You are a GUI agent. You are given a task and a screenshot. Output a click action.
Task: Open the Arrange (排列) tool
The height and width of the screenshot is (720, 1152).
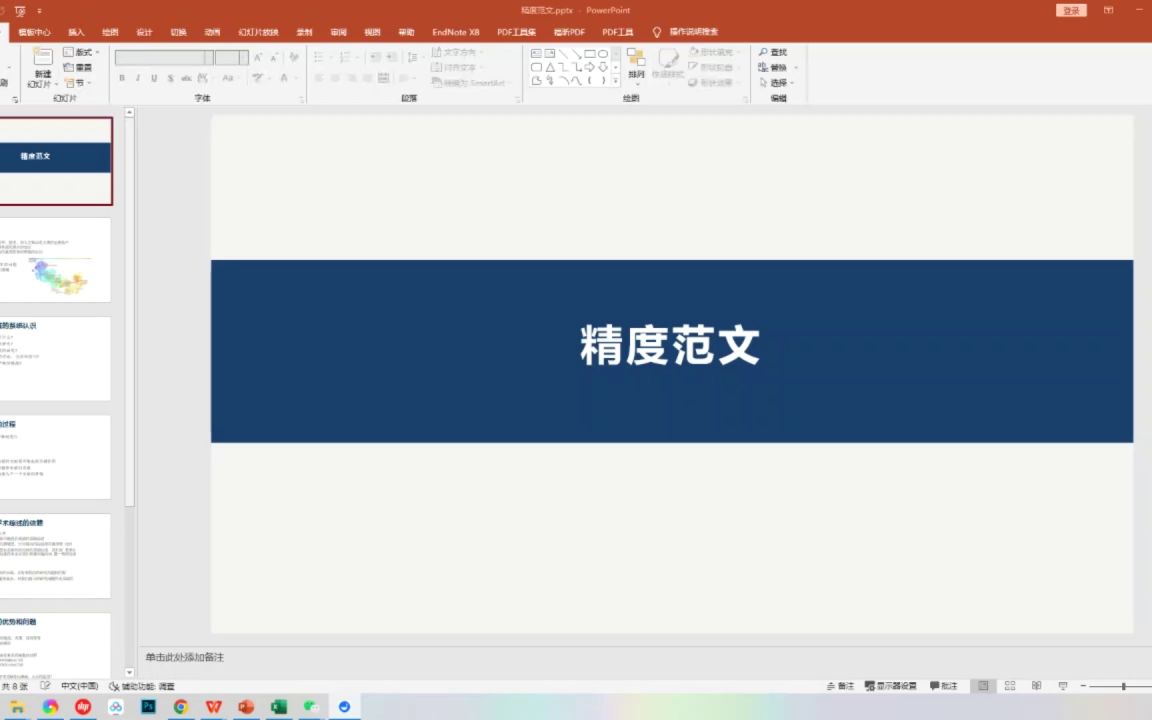tap(635, 64)
